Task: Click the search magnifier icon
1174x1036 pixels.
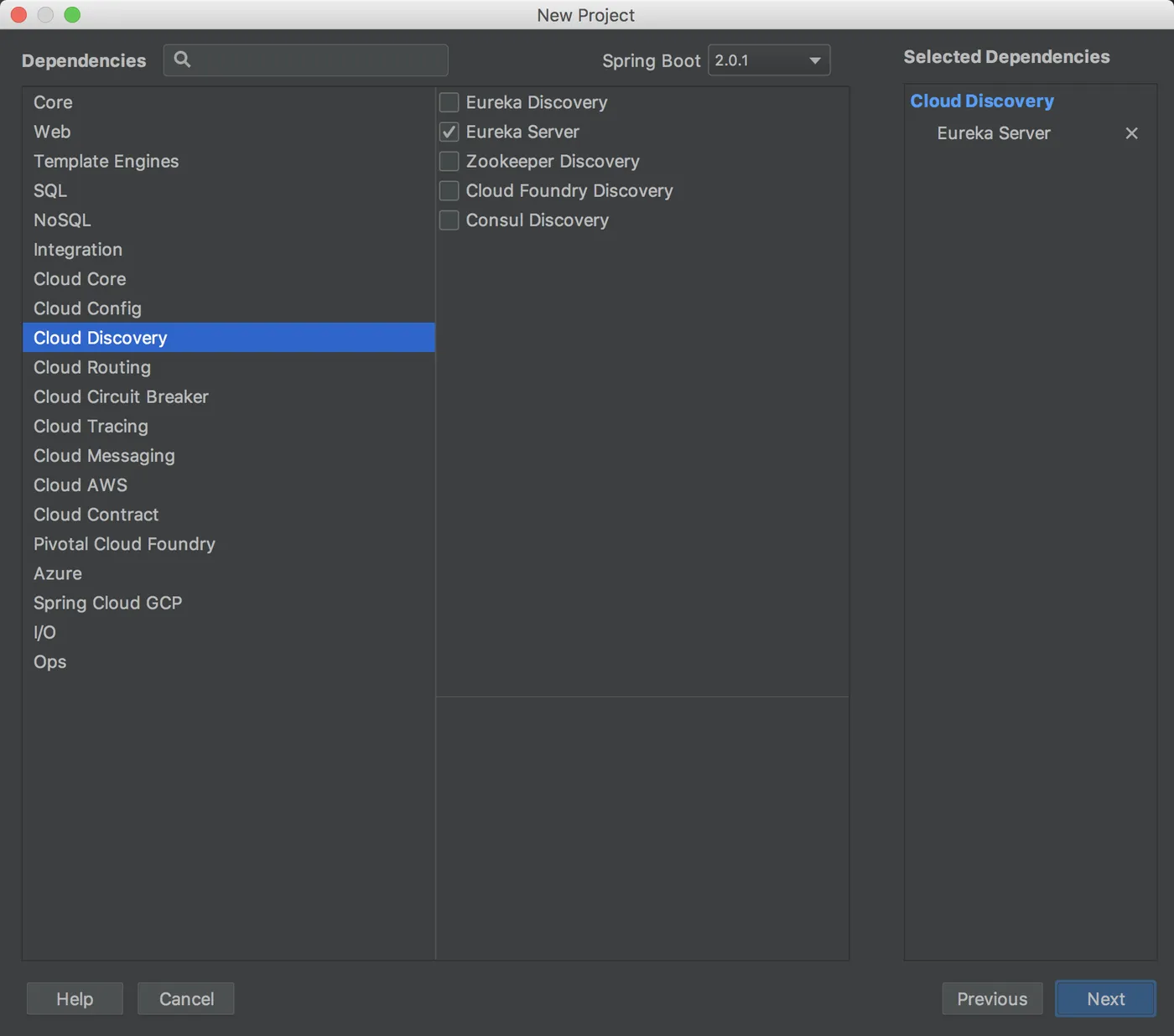Action: point(182,60)
